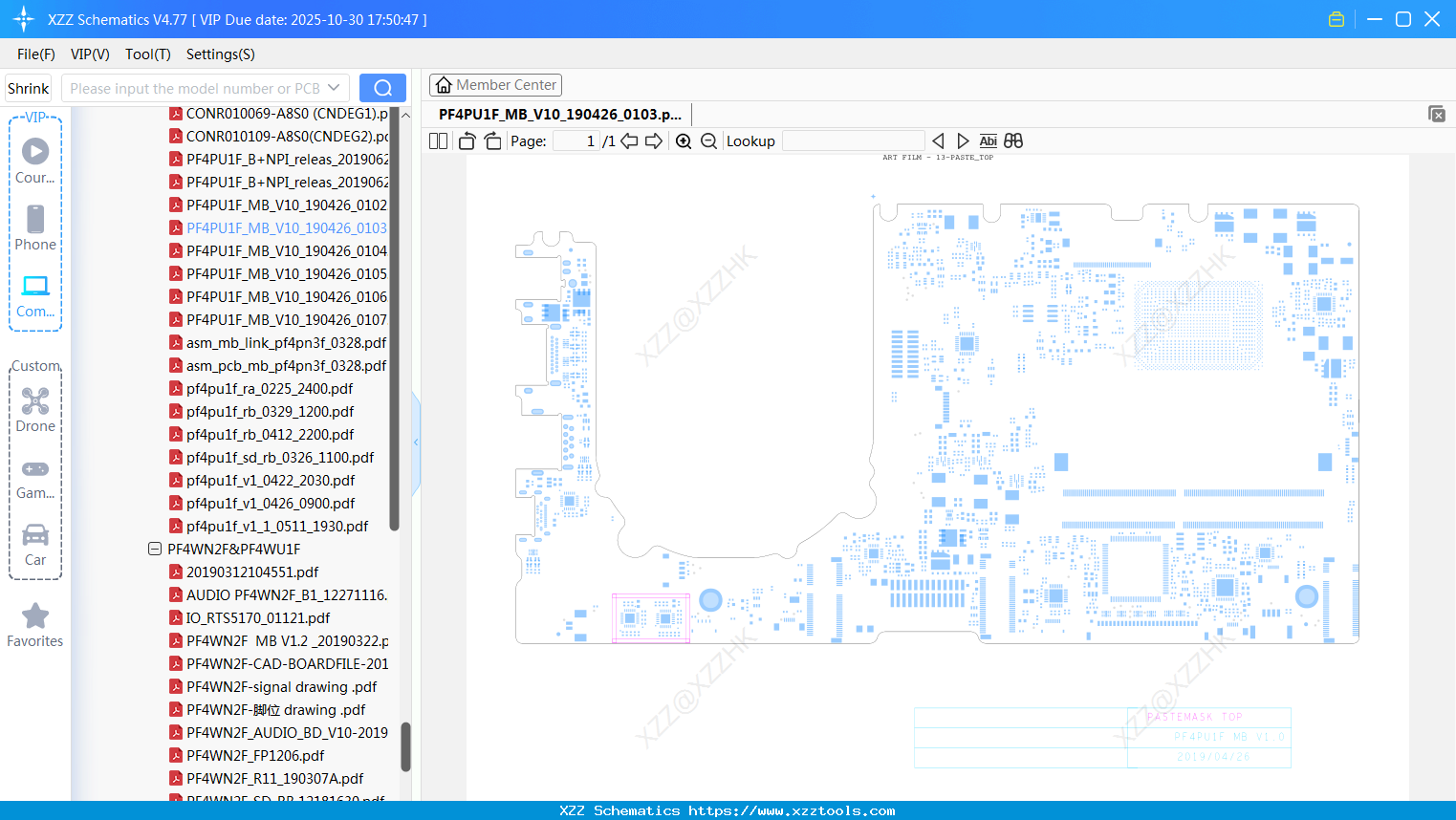The width and height of the screenshot is (1456, 820).
Task: Click the XZZ Schematics app logo
Action: pyautogui.click(x=23, y=19)
